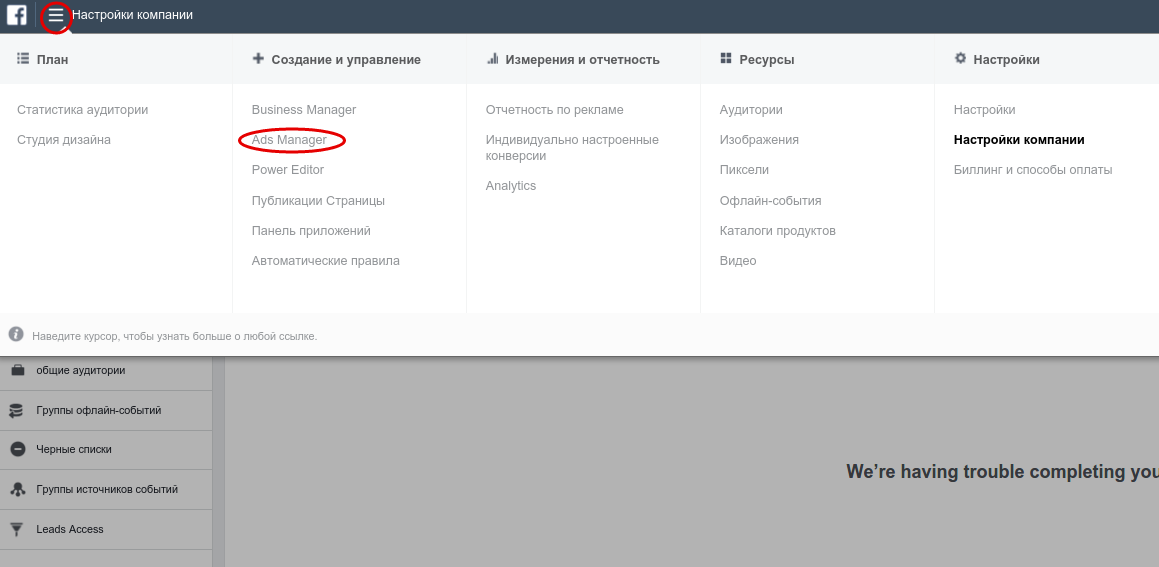
Task: Click the info icon in the hint bar
Action: 16,335
